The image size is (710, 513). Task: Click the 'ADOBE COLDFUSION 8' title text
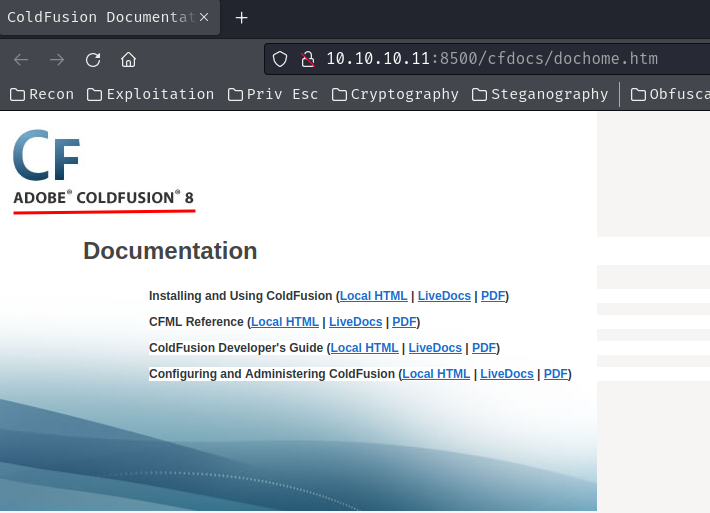coord(104,198)
